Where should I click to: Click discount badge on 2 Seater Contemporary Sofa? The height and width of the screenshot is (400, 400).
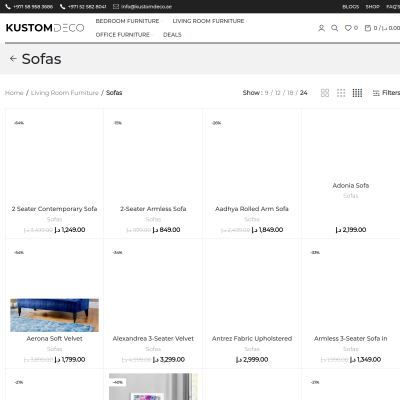(x=19, y=123)
